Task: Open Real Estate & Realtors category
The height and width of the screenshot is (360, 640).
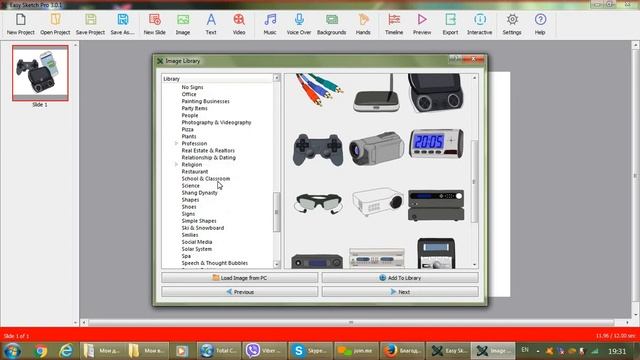Action: pos(208,151)
